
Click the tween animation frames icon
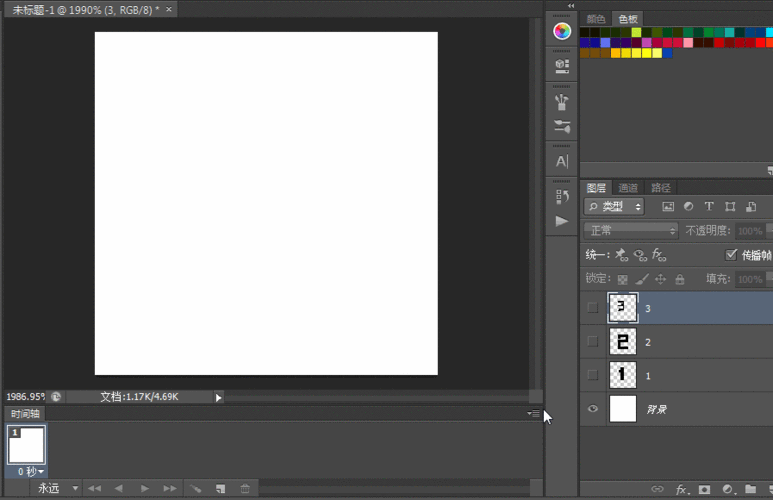(x=196, y=489)
